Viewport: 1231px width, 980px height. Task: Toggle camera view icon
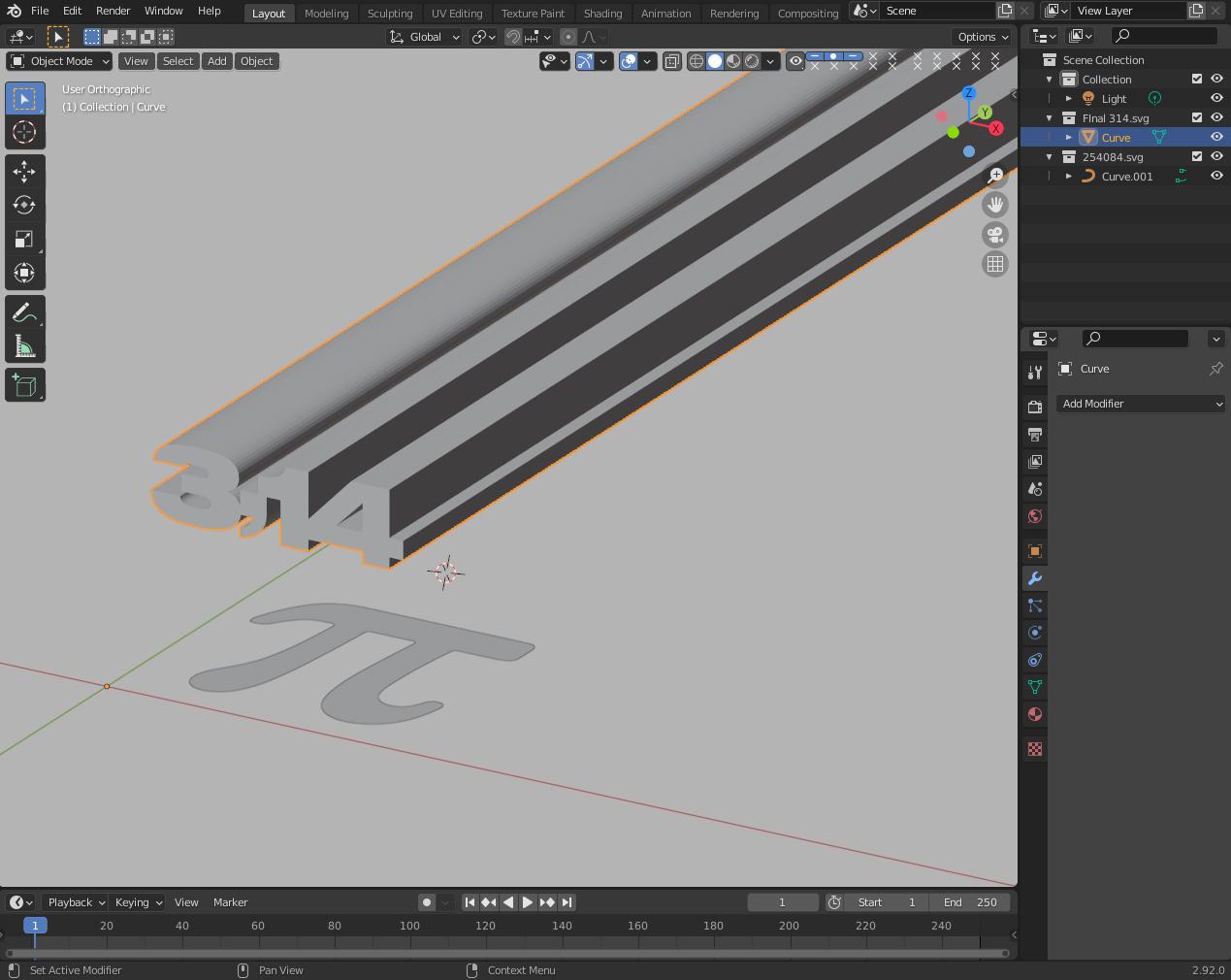tap(995, 235)
